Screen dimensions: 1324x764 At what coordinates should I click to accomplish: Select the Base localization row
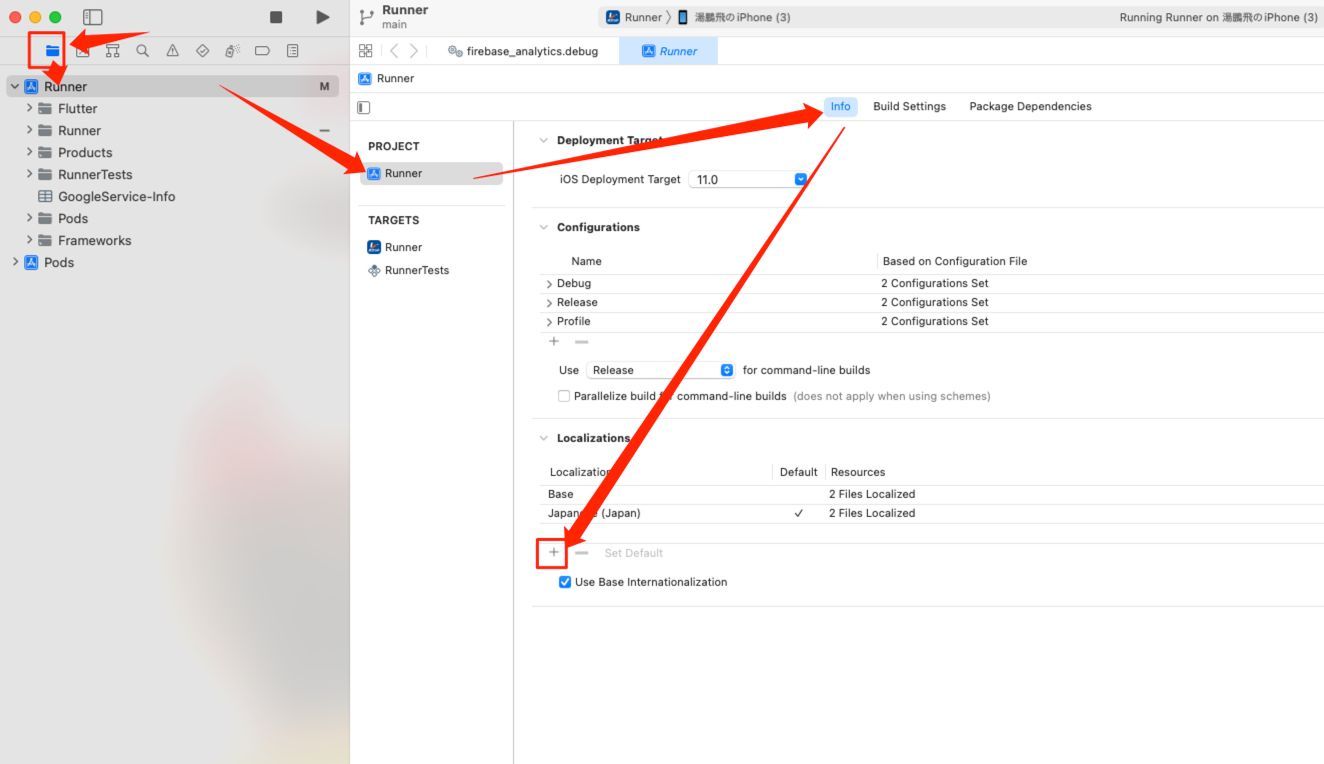(930, 494)
